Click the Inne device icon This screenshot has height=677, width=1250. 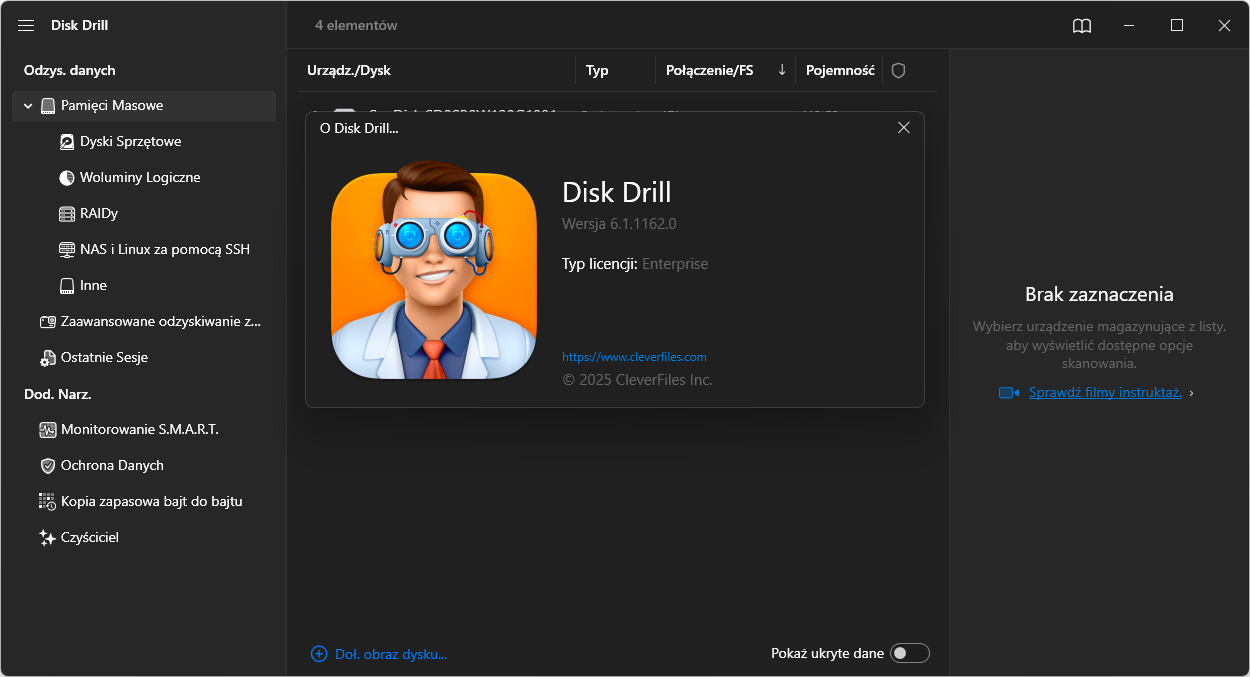(67, 286)
